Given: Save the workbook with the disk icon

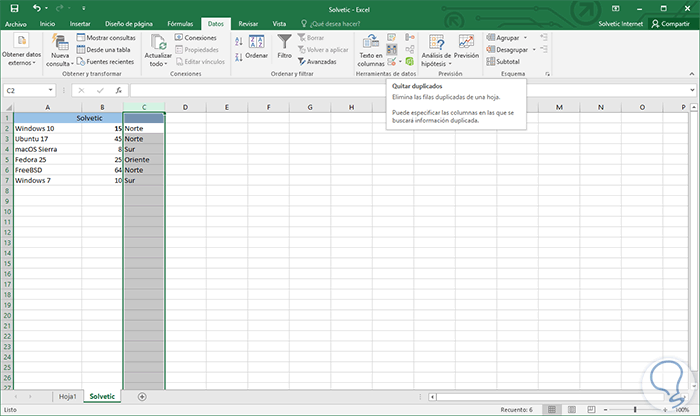Looking at the screenshot, I should [x=14, y=8].
